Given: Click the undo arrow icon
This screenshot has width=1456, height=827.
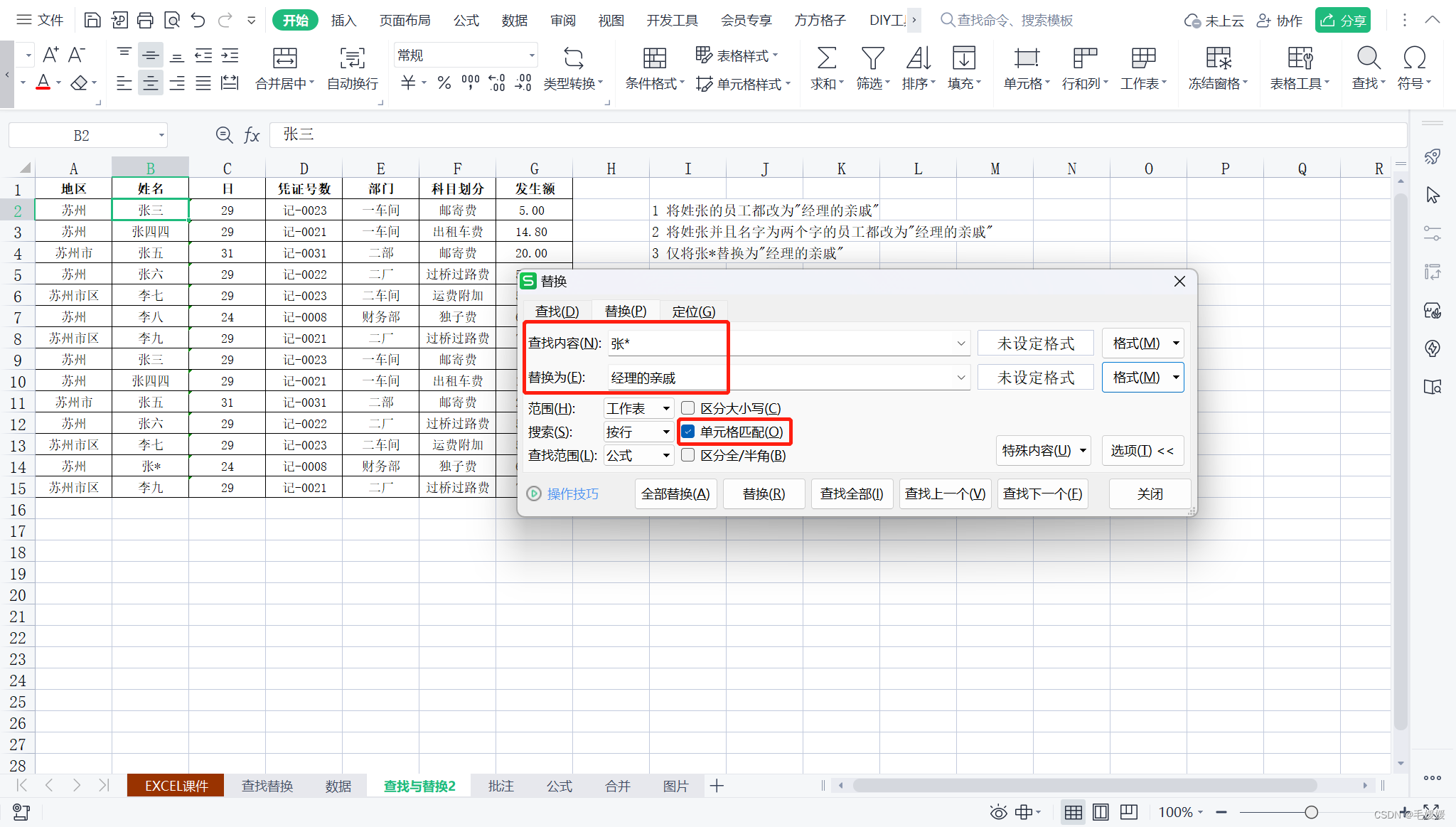Looking at the screenshot, I should click(x=198, y=20).
